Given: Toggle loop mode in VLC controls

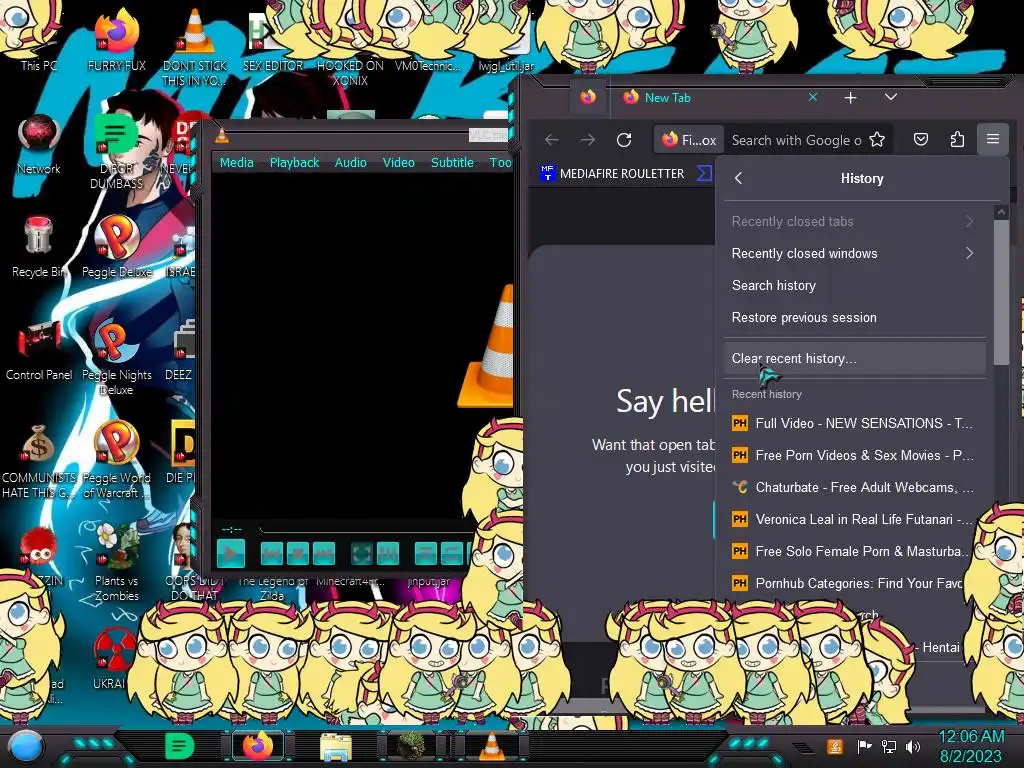Looking at the screenshot, I should 451,554.
